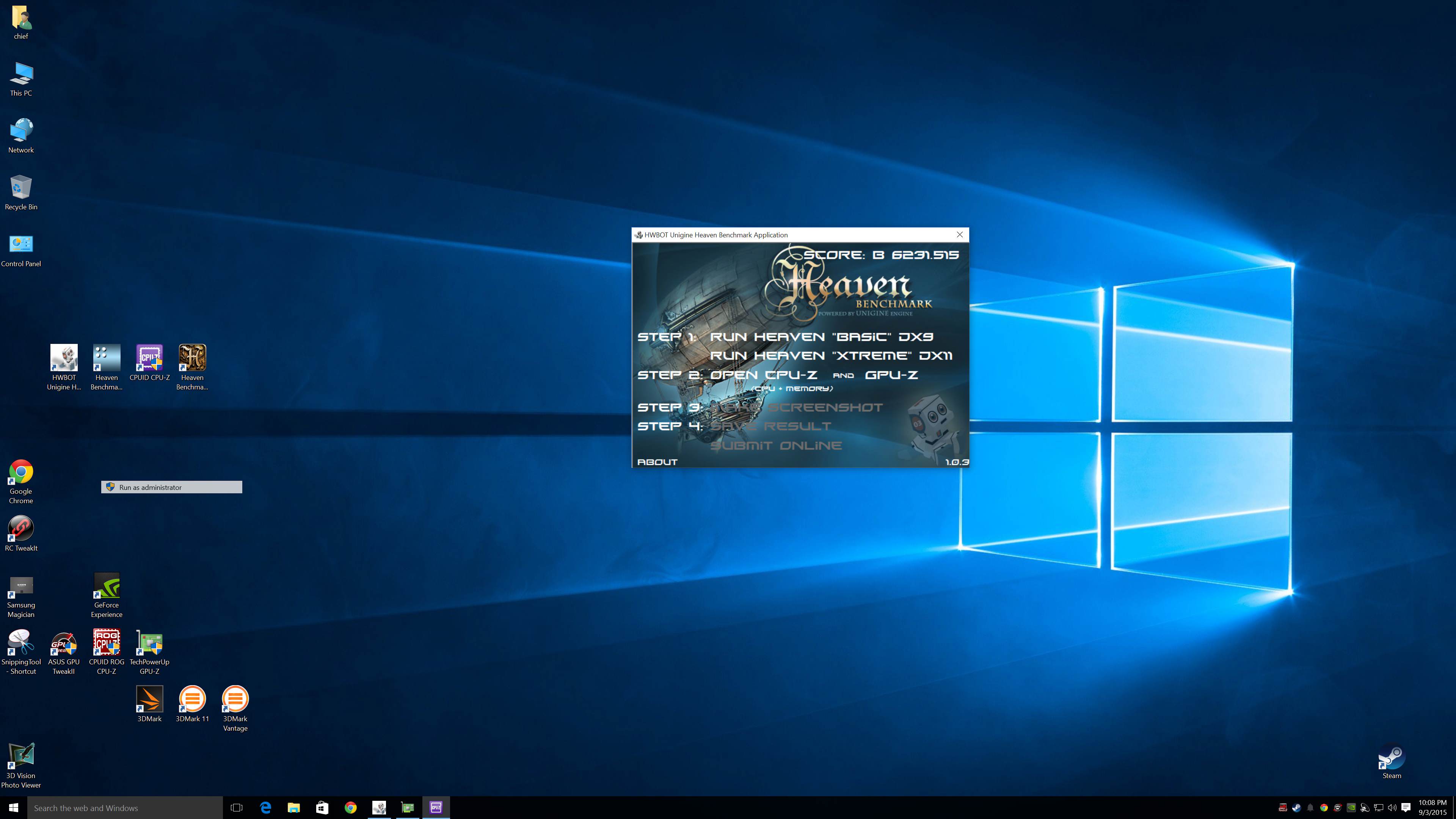Open the Action Center notifications icon

pyautogui.click(x=1406, y=808)
